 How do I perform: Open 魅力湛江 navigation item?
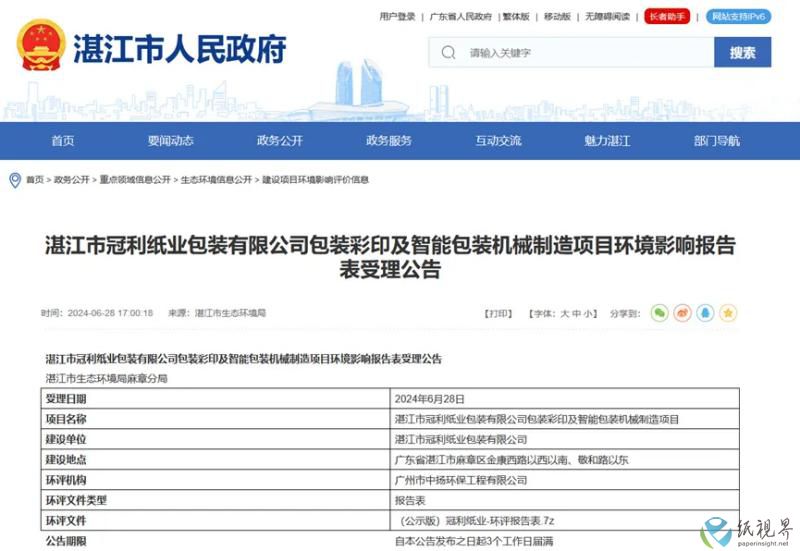(607, 141)
